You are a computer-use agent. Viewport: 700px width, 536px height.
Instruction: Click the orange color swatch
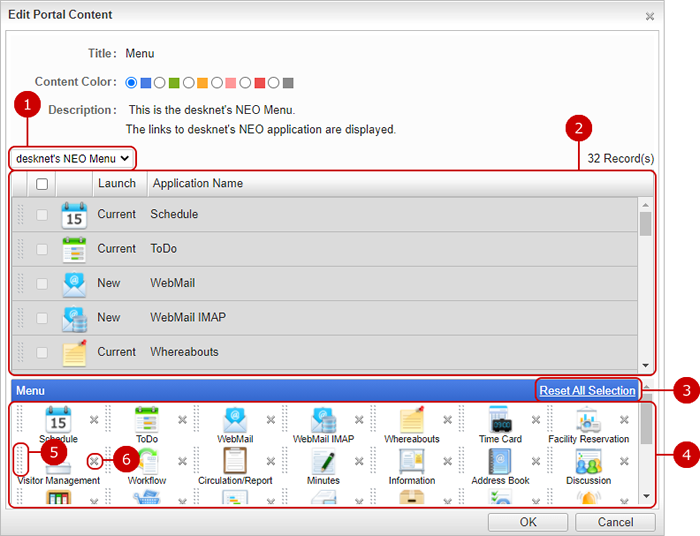click(203, 83)
